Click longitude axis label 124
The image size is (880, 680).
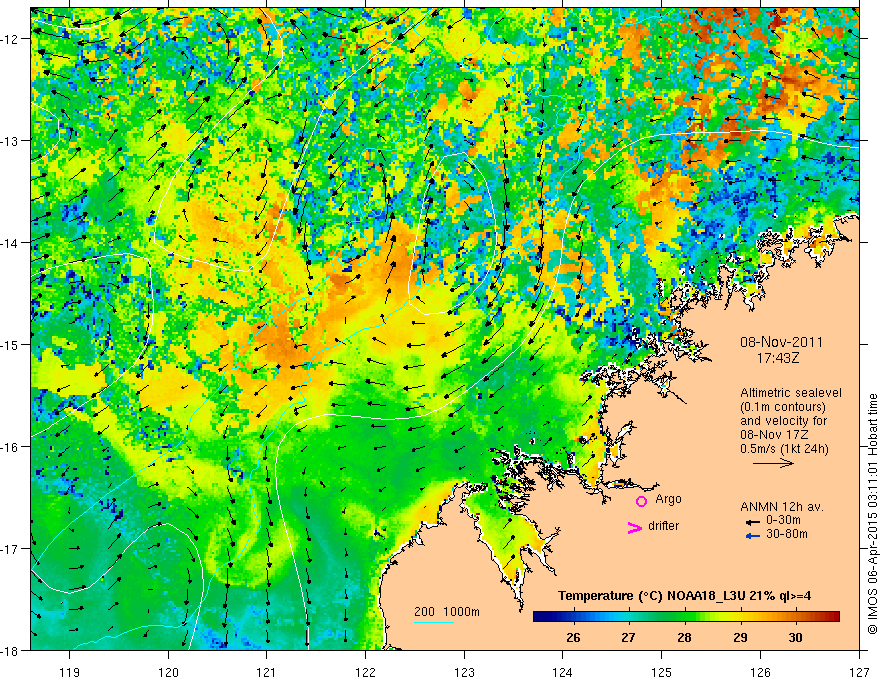[x=563, y=672]
